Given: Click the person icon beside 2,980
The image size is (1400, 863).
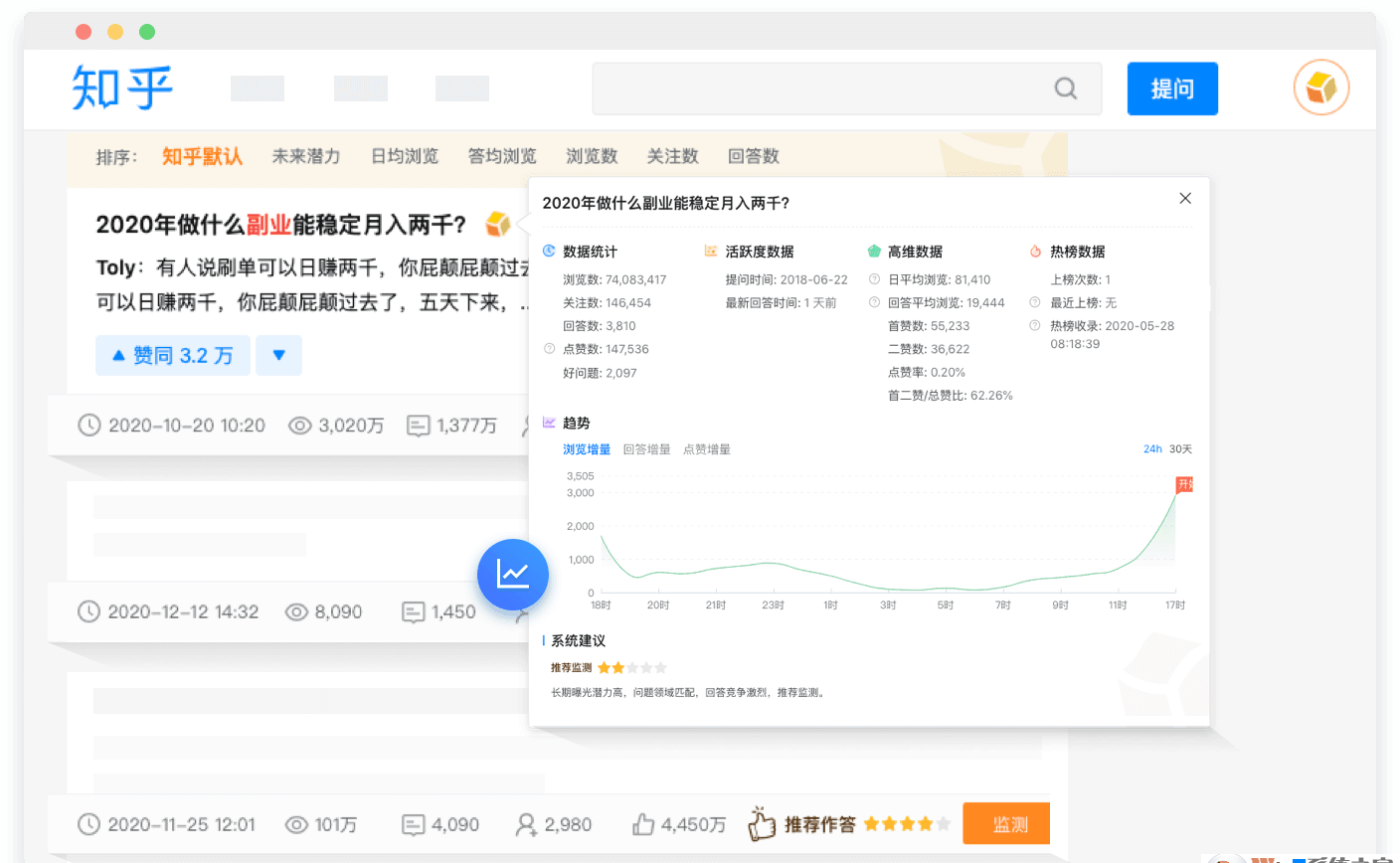Looking at the screenshot, I should click(526, 824).
